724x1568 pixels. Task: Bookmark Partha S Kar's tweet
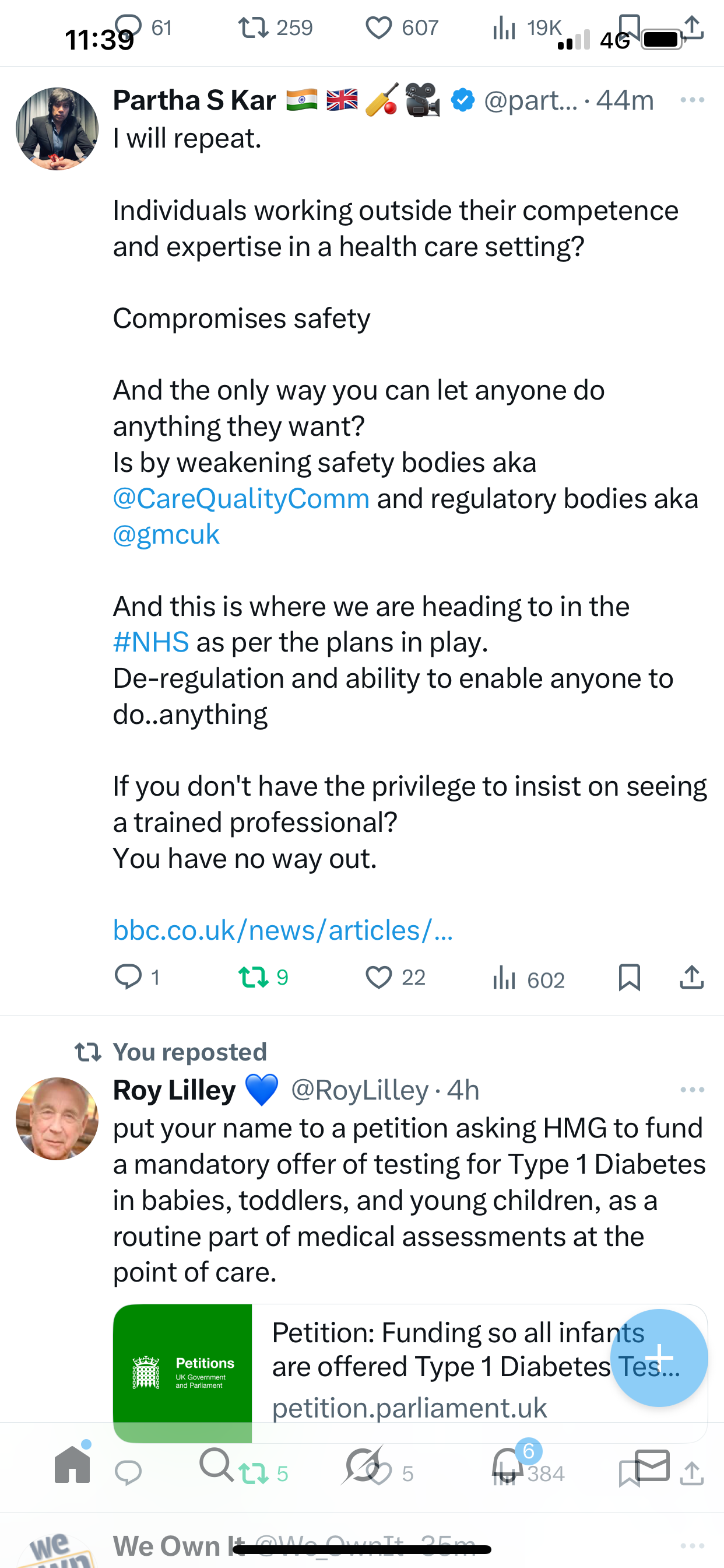tap(629, 977)
